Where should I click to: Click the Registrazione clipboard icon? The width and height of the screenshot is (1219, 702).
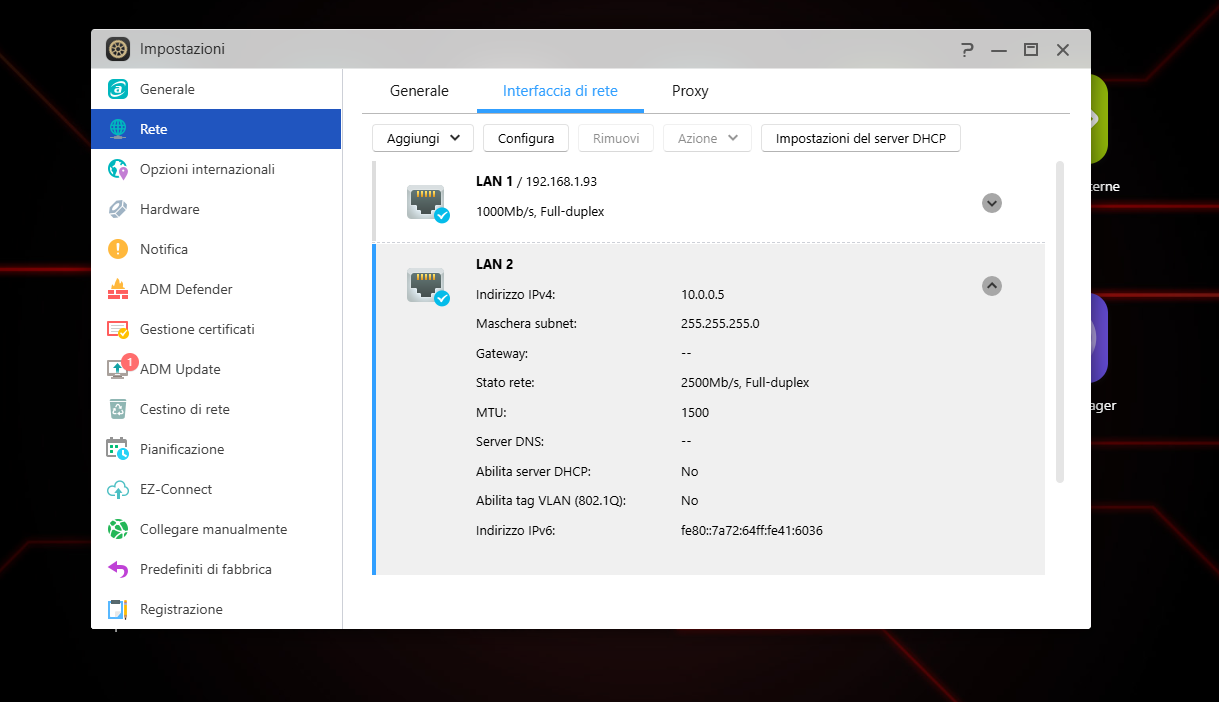(118, 609)
